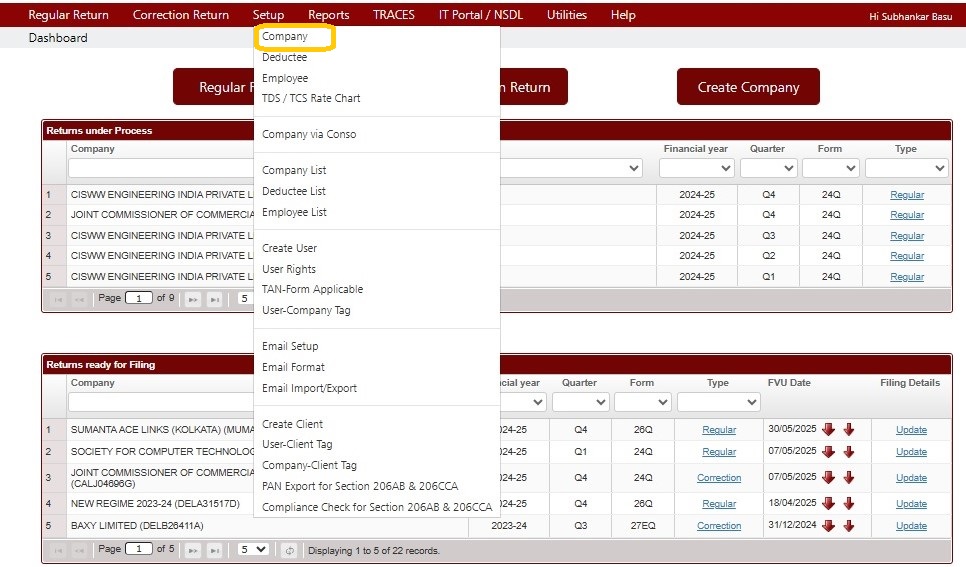
Task: Select Company from the Setup menu
Action: click(285, 36)
